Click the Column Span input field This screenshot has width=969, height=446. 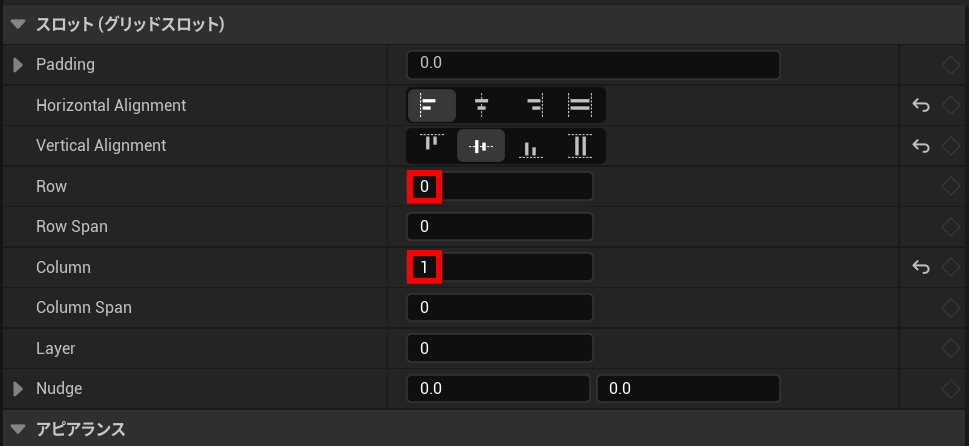[499, 307]
